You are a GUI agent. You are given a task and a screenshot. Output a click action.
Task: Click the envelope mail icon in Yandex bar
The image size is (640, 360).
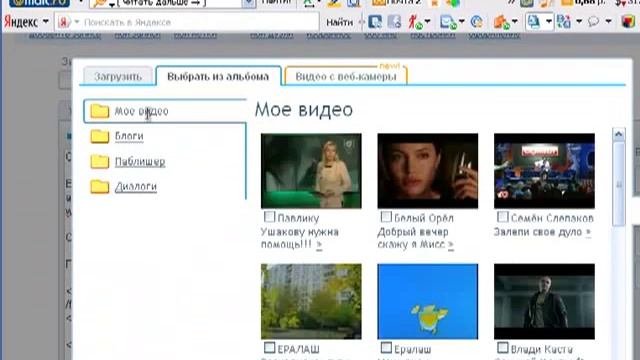coord(448,22)
